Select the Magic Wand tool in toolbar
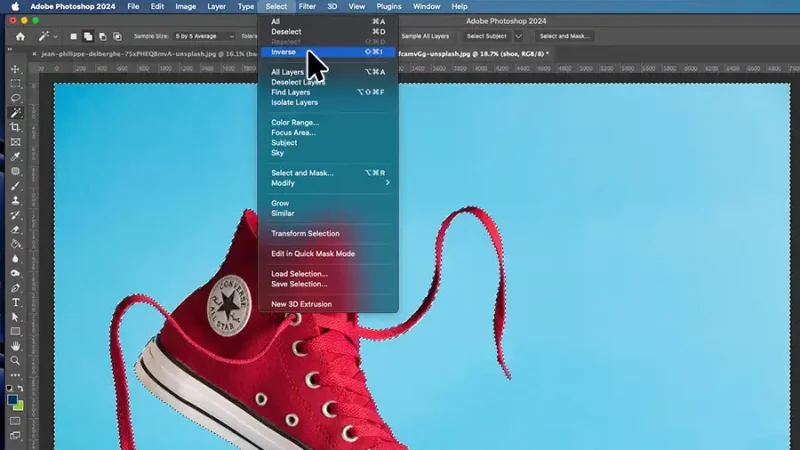 click(15, 113)
